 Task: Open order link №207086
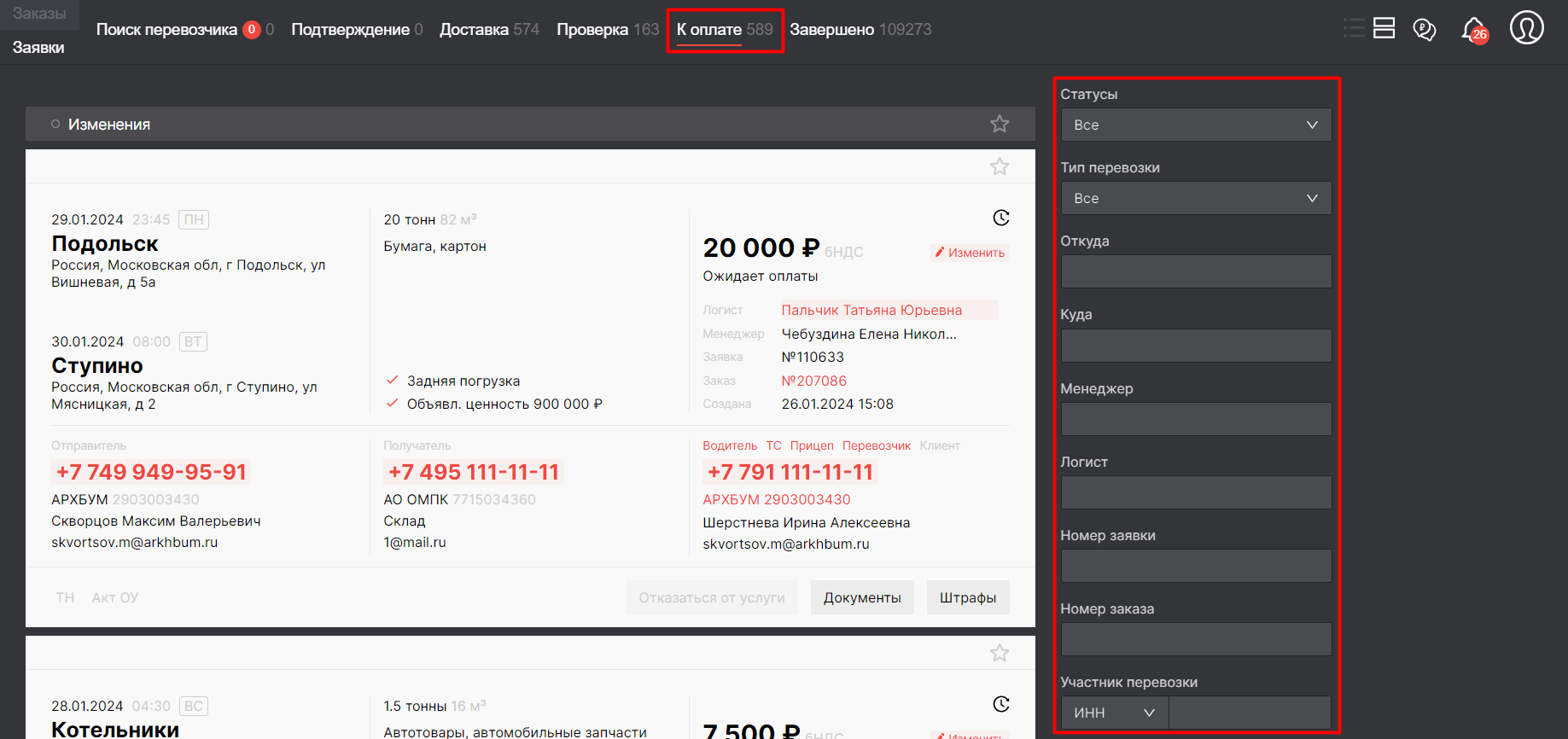pos(814,381)
